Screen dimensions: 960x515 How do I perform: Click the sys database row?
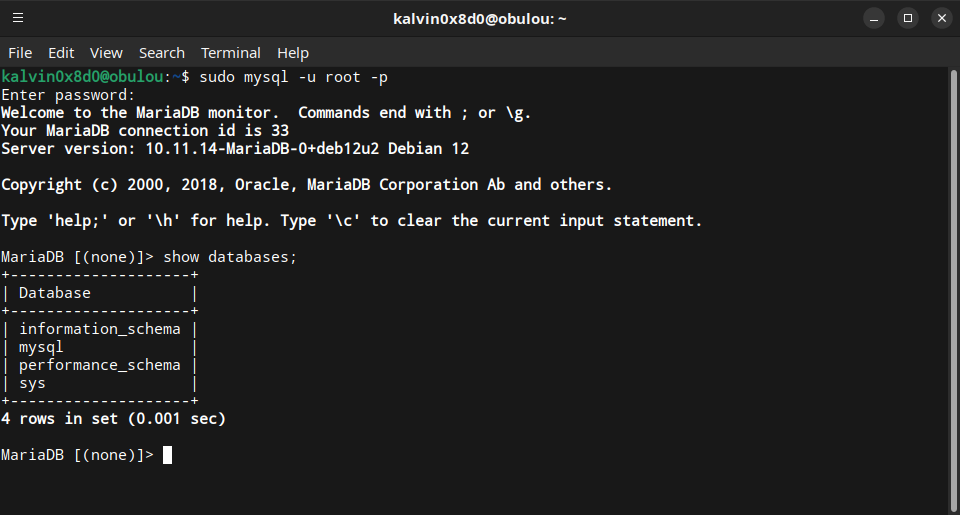tap(32, 383)
